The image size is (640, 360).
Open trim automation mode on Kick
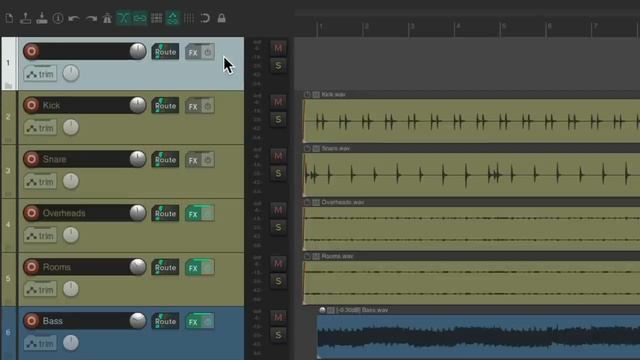point(40,128)
